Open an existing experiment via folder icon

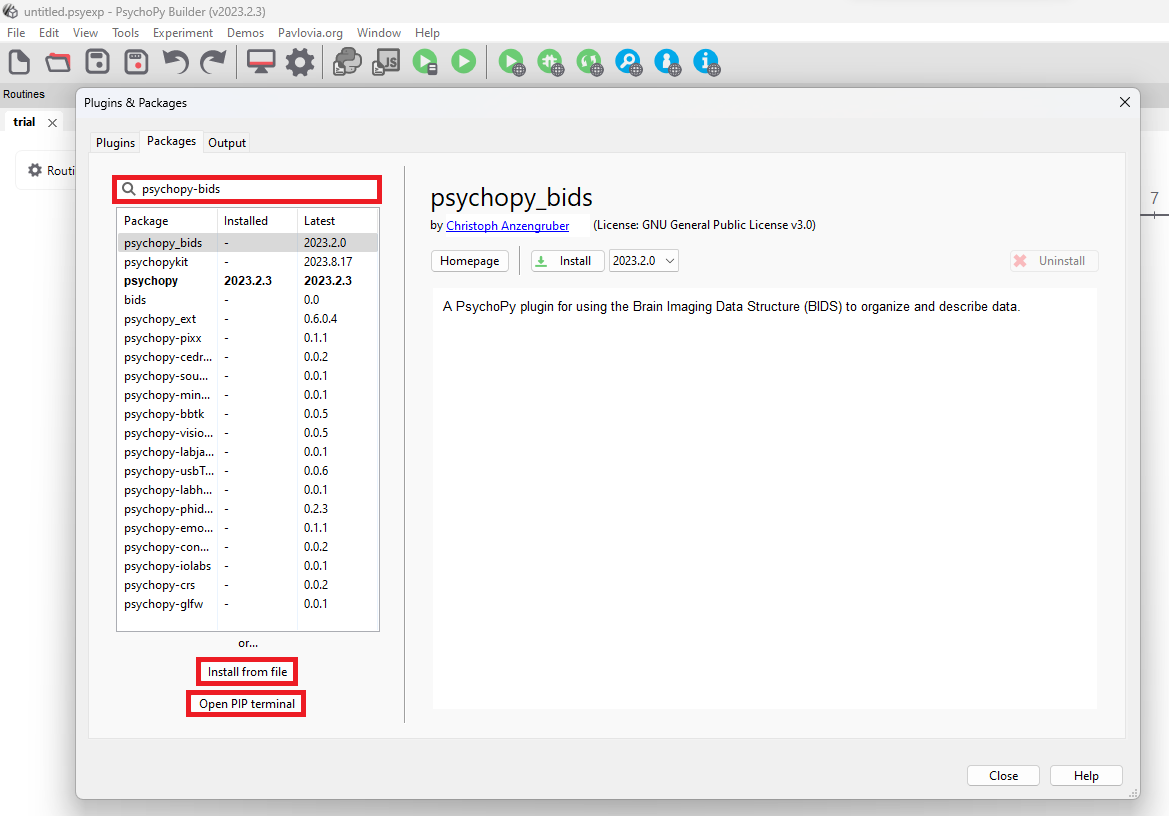(58, 62)
